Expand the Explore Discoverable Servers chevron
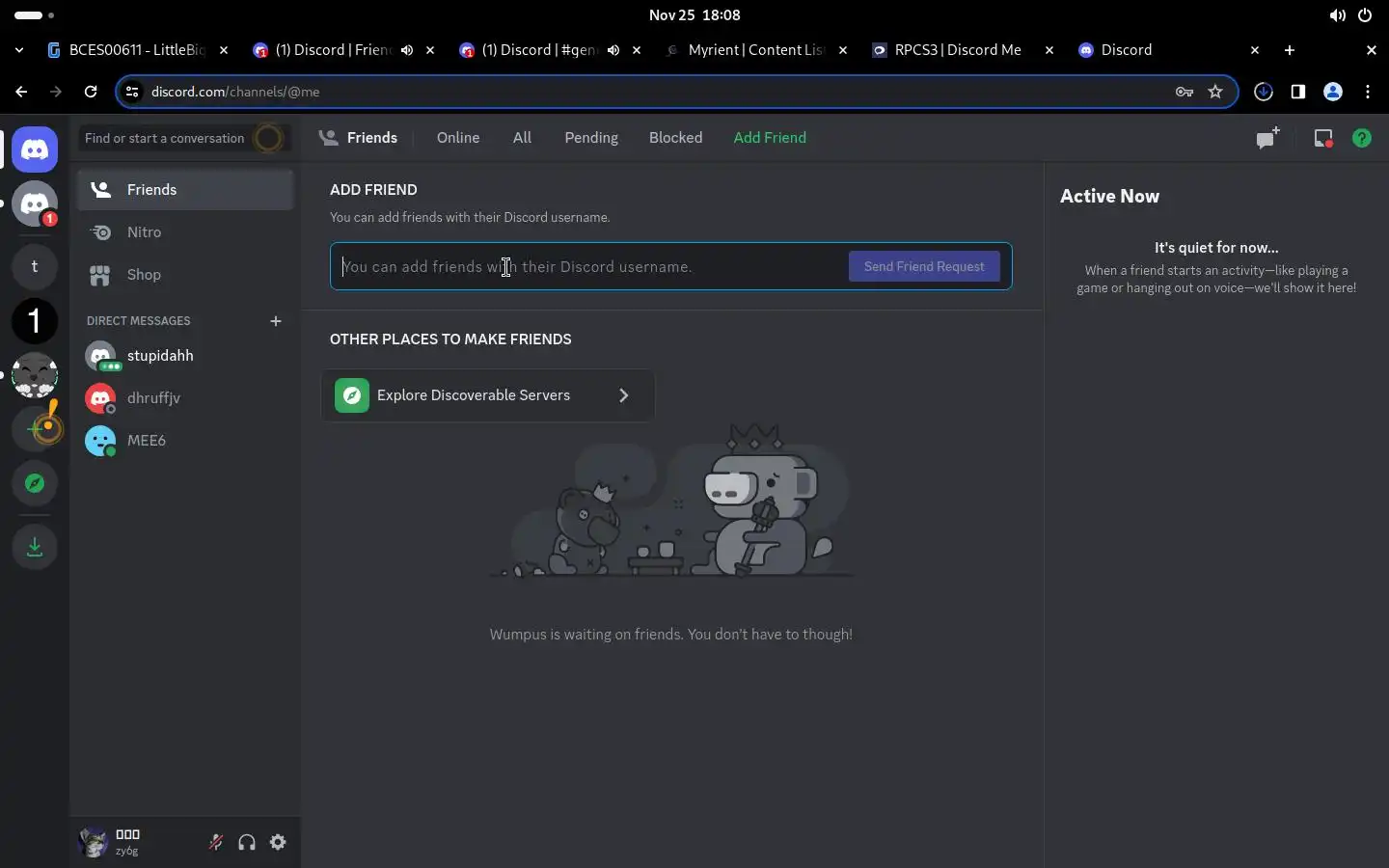Image resolution: width=1389 pixels, height=868 pixels. click(624, 395)
